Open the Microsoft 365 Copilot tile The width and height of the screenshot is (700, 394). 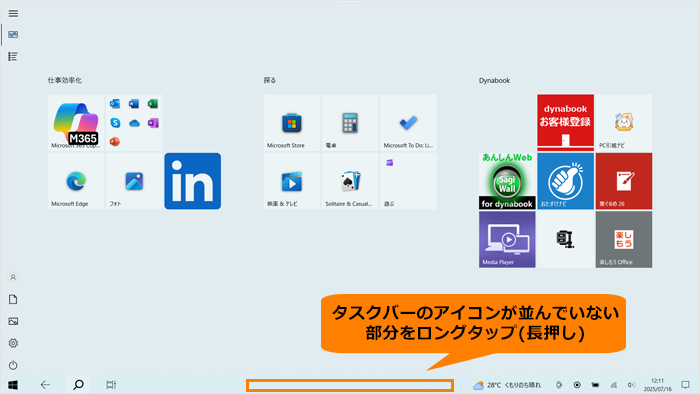pyautogui.click(x=76, y=123)
